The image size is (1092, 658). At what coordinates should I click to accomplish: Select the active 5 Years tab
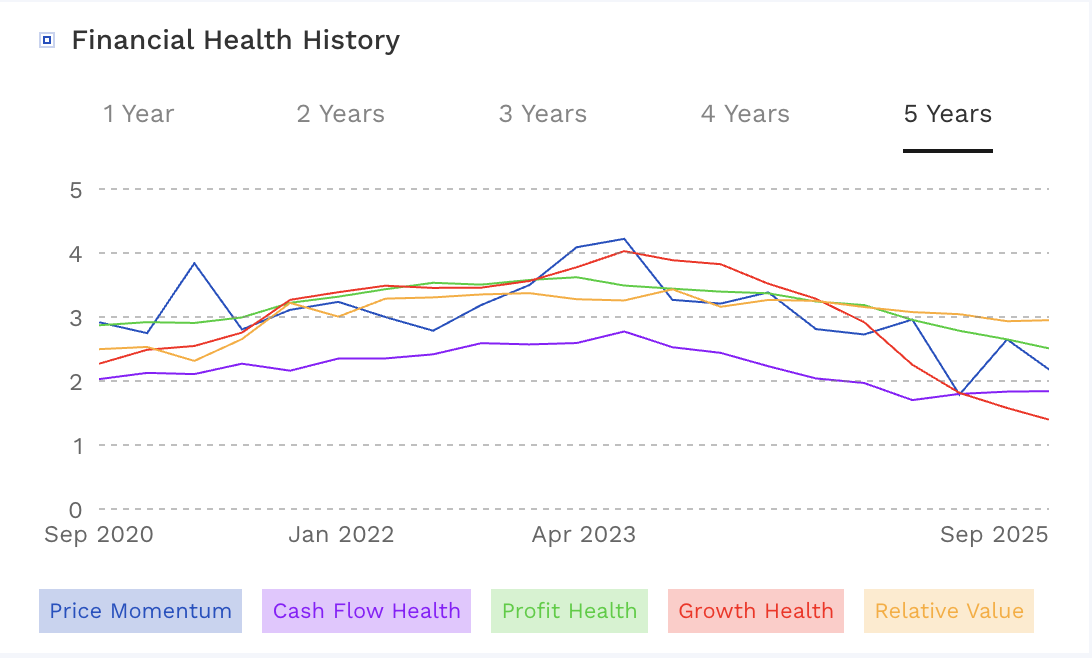pyautogui.click(x=947, y=114)
